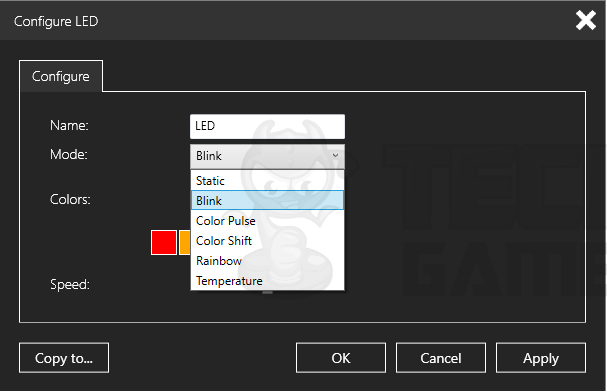Screen dimensions: 607x392
Task: Click the orange color swatch
Action: 185,242
